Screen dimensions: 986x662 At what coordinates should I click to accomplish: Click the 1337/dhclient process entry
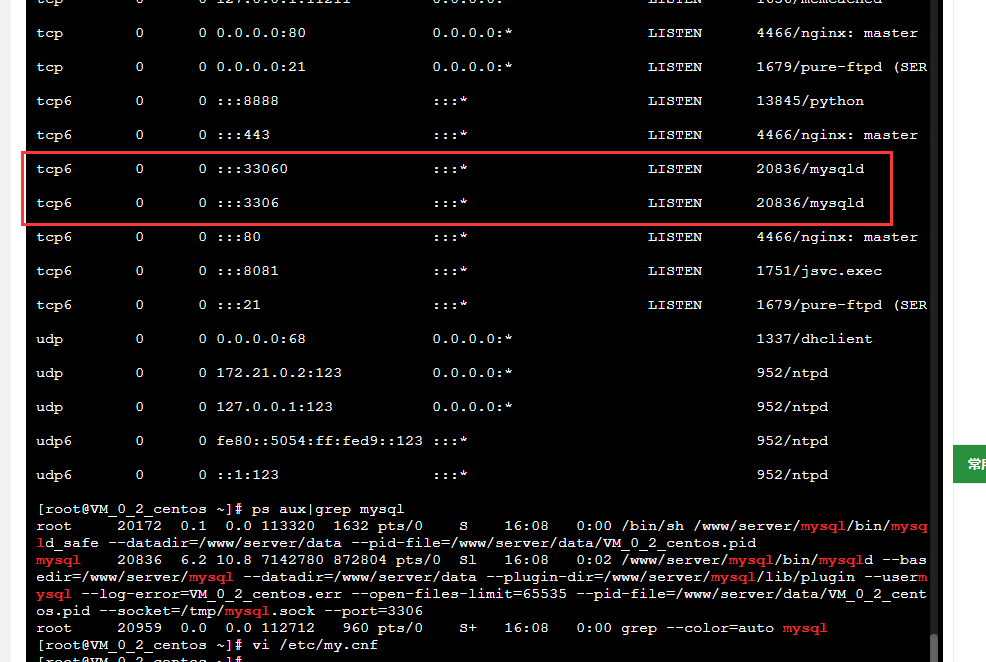(x=814, y=338)
